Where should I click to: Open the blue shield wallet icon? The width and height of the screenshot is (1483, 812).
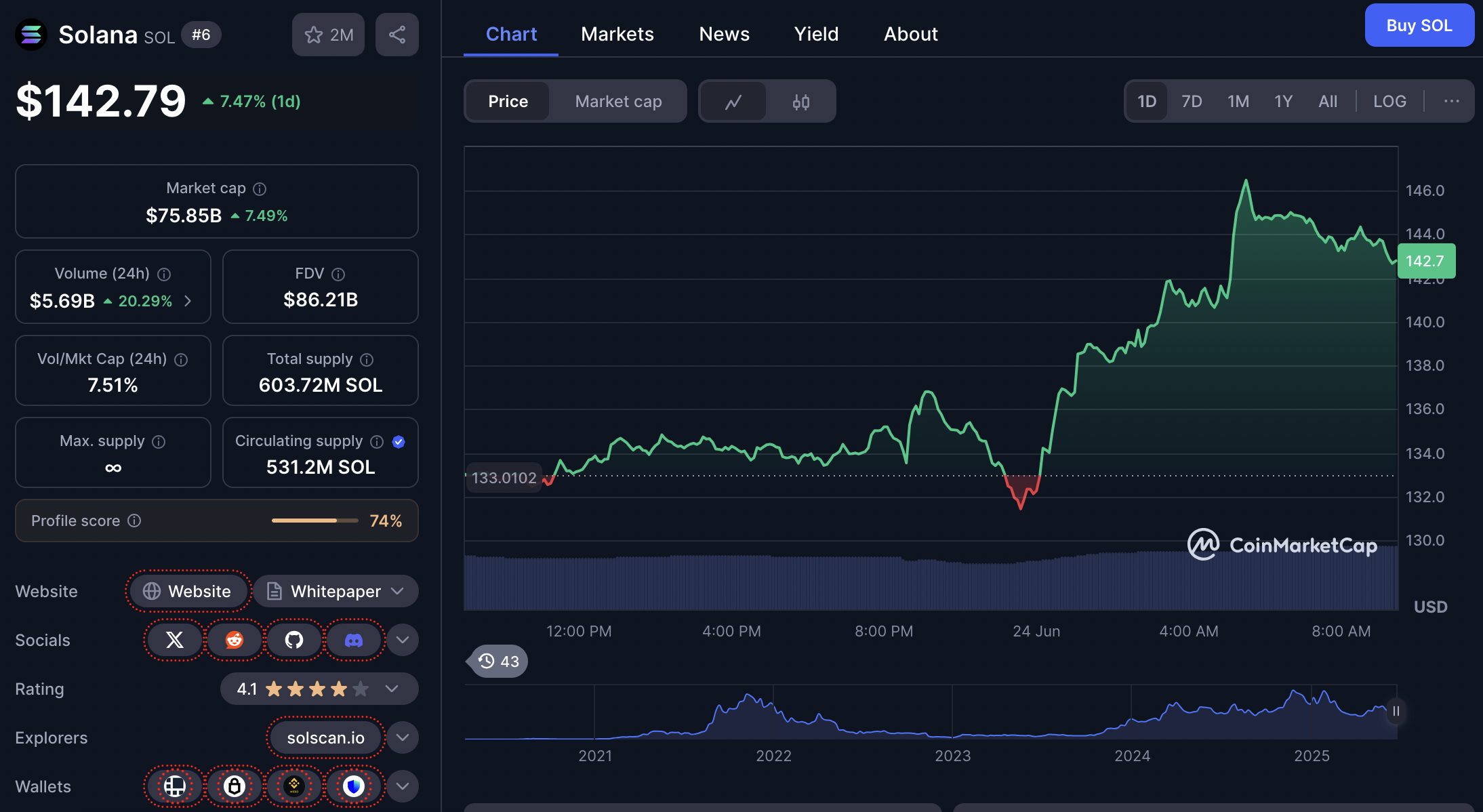354,786
